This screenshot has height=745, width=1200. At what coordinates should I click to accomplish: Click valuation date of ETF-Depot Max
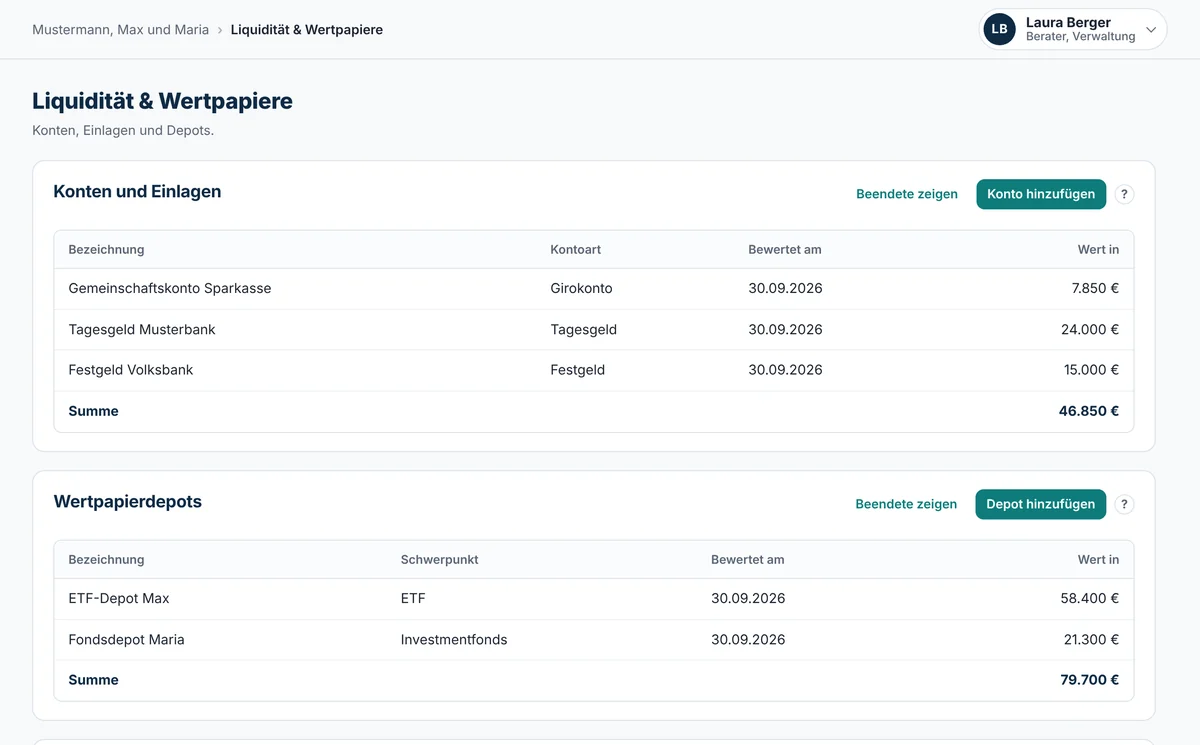tap(748, 598)
